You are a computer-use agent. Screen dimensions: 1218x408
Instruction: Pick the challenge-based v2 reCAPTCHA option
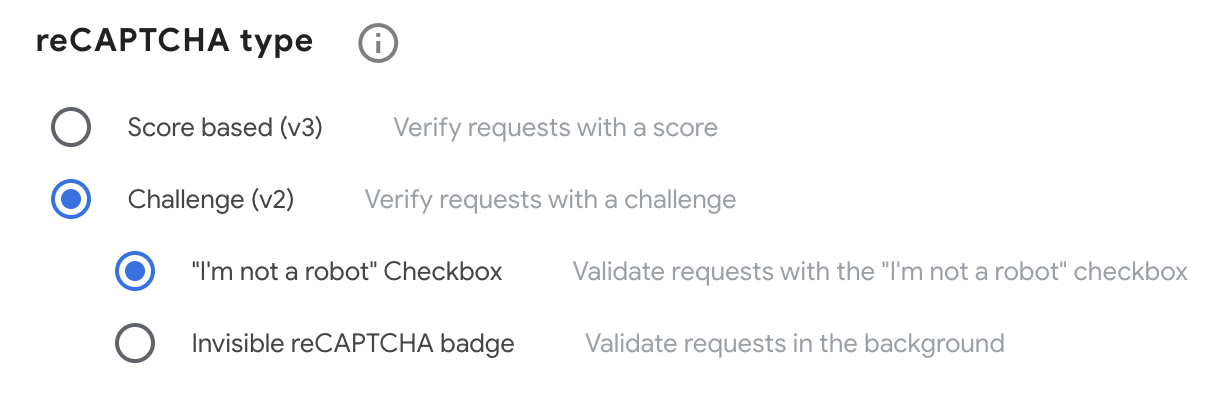tap(71, 200)
